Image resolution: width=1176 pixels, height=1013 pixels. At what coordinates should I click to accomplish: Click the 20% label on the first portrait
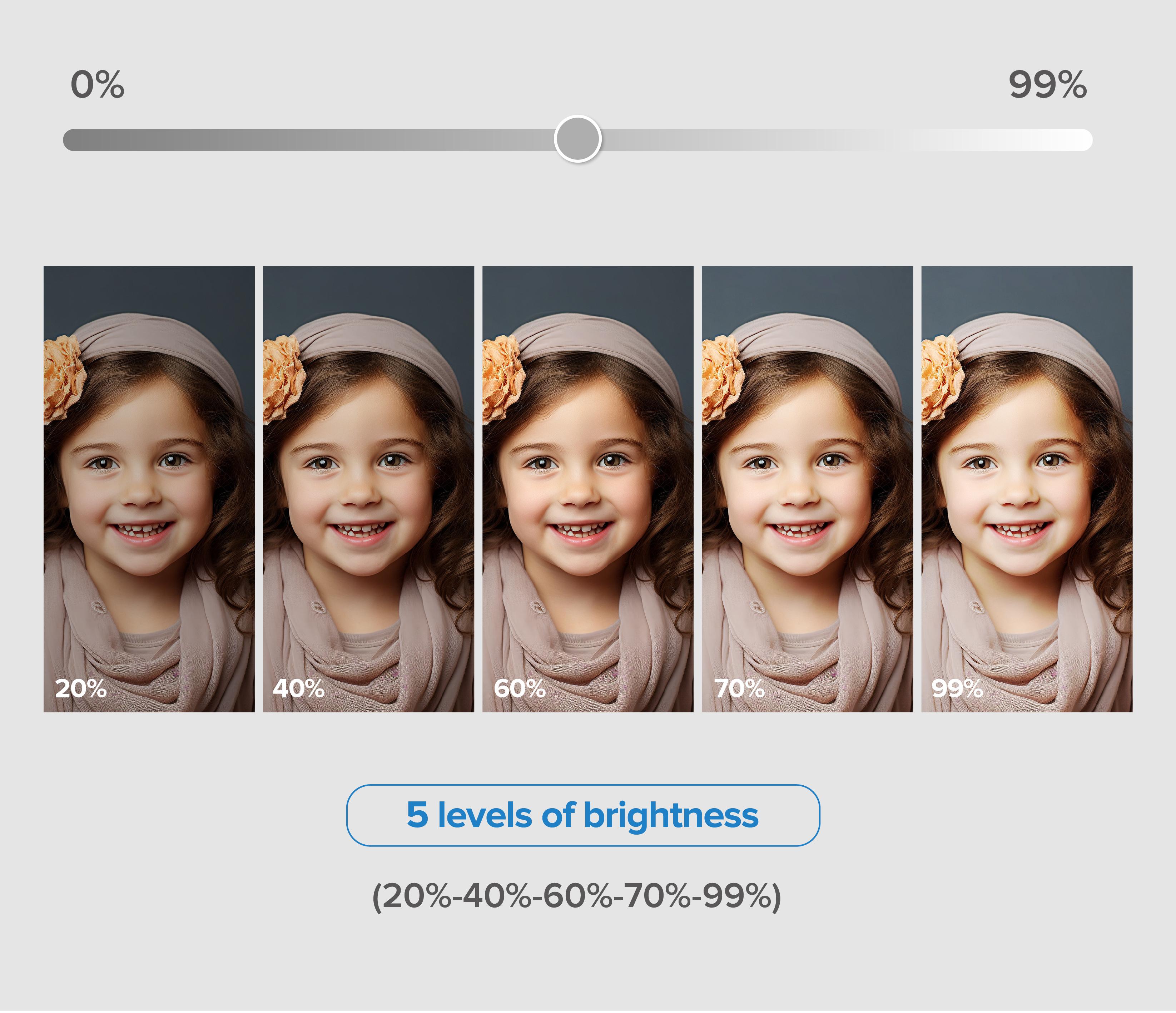tap(81, 688)
